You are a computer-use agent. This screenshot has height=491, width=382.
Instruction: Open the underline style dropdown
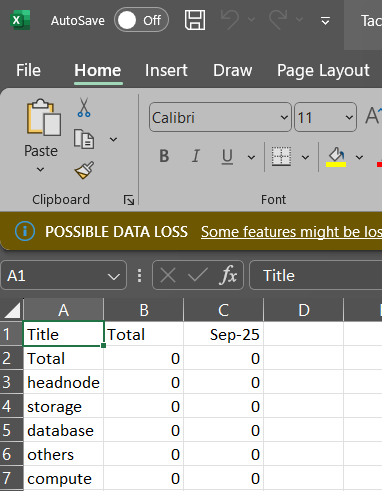251,157
